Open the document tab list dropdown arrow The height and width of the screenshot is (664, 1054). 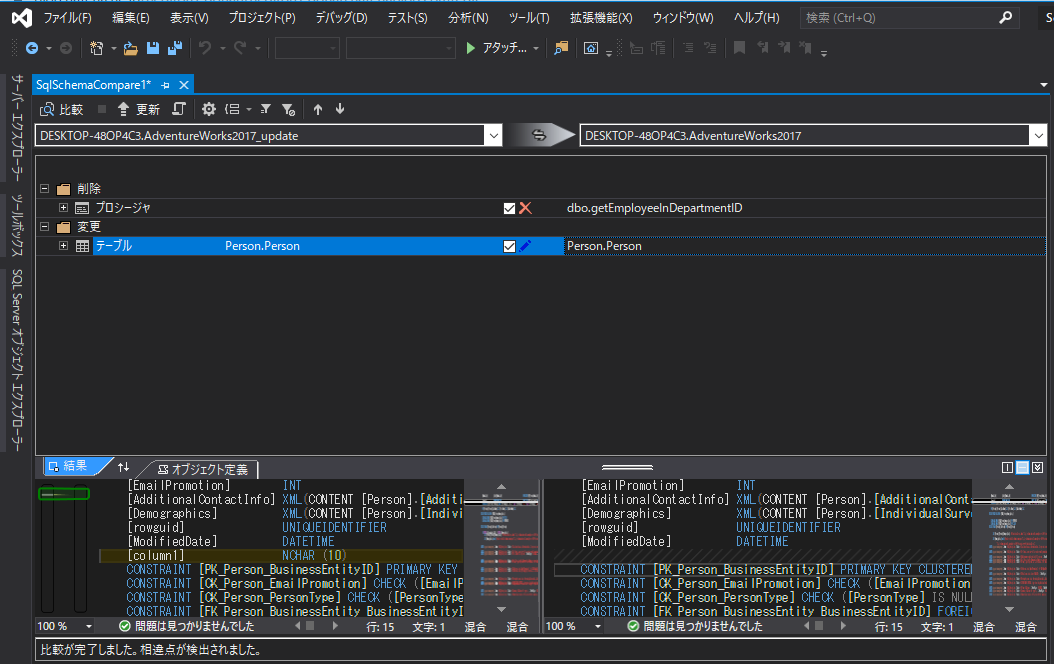(x=1044, y=85)
